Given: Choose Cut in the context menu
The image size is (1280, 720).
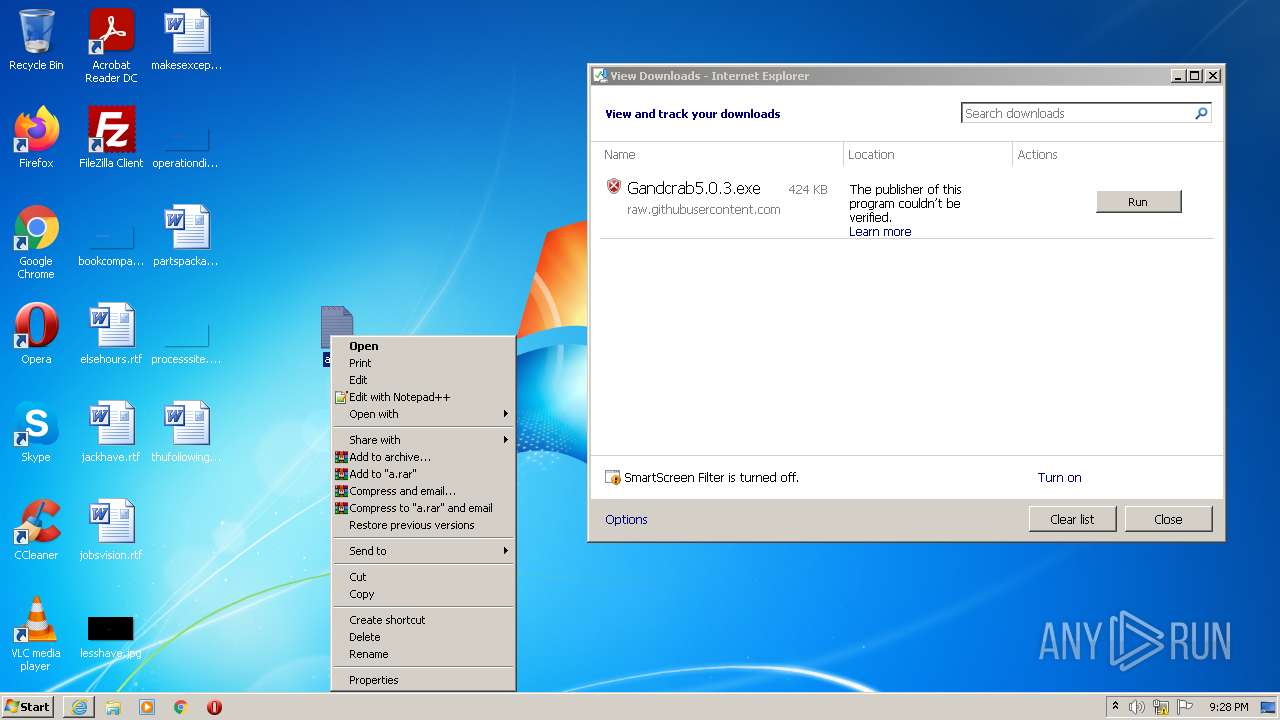Looking at the screenshot, I should pos(423,577).
